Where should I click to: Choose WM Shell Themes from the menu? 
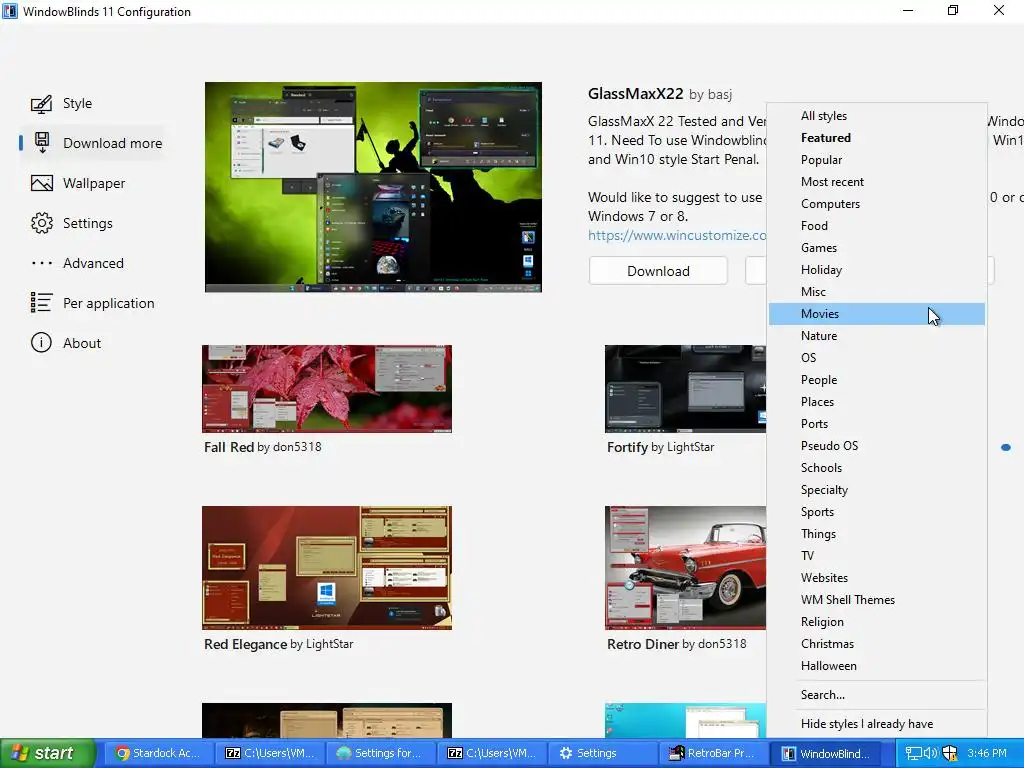point(876,600)
